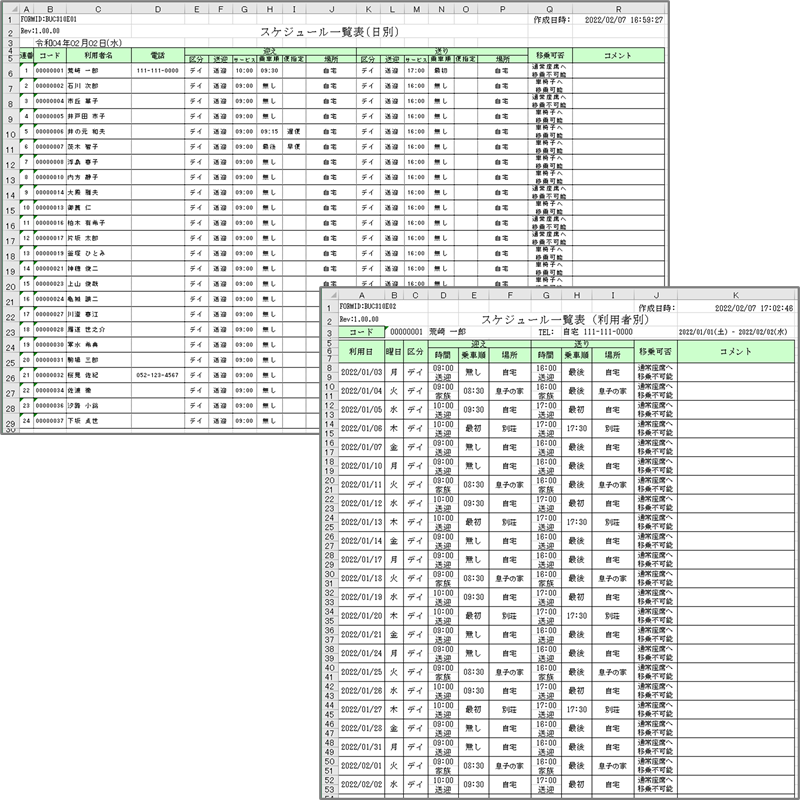Click user cell 00000001 荒崎 一郎 in per-user sheet
The width and height of the screenshot is (800, 800).
click(428, 332)
